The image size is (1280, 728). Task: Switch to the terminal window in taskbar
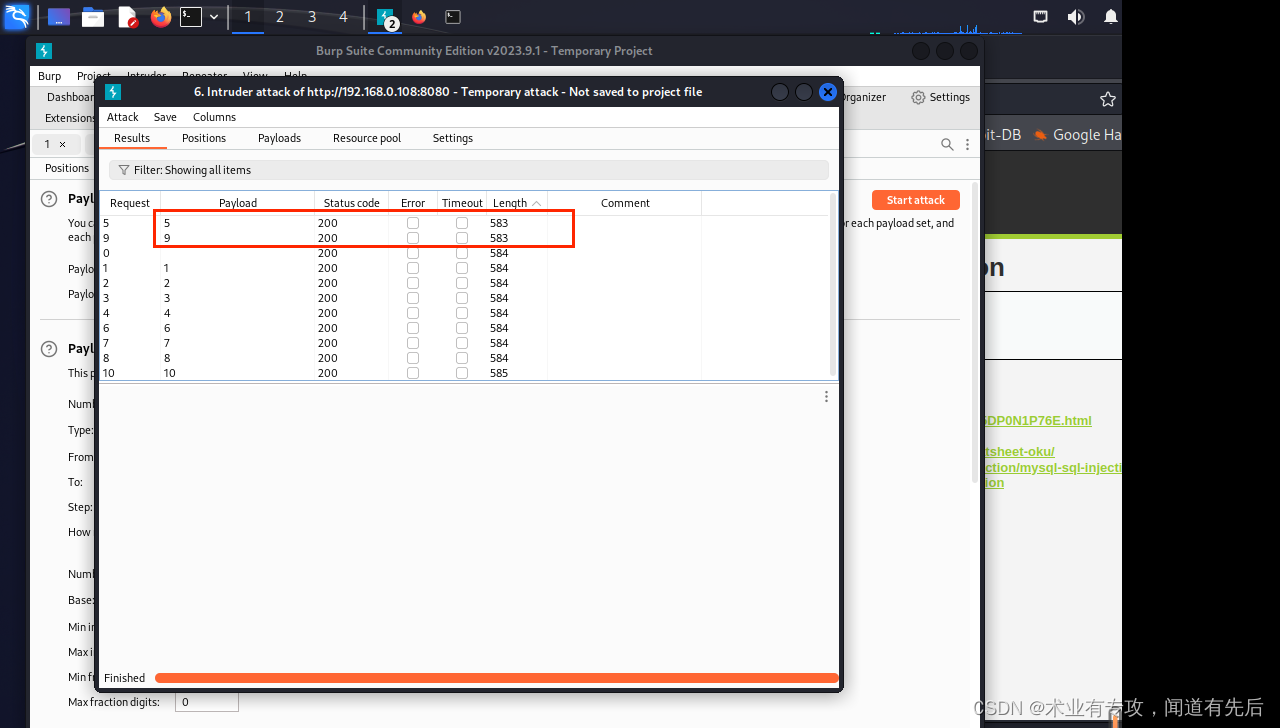pyautogui.click(x=453, y=17)
